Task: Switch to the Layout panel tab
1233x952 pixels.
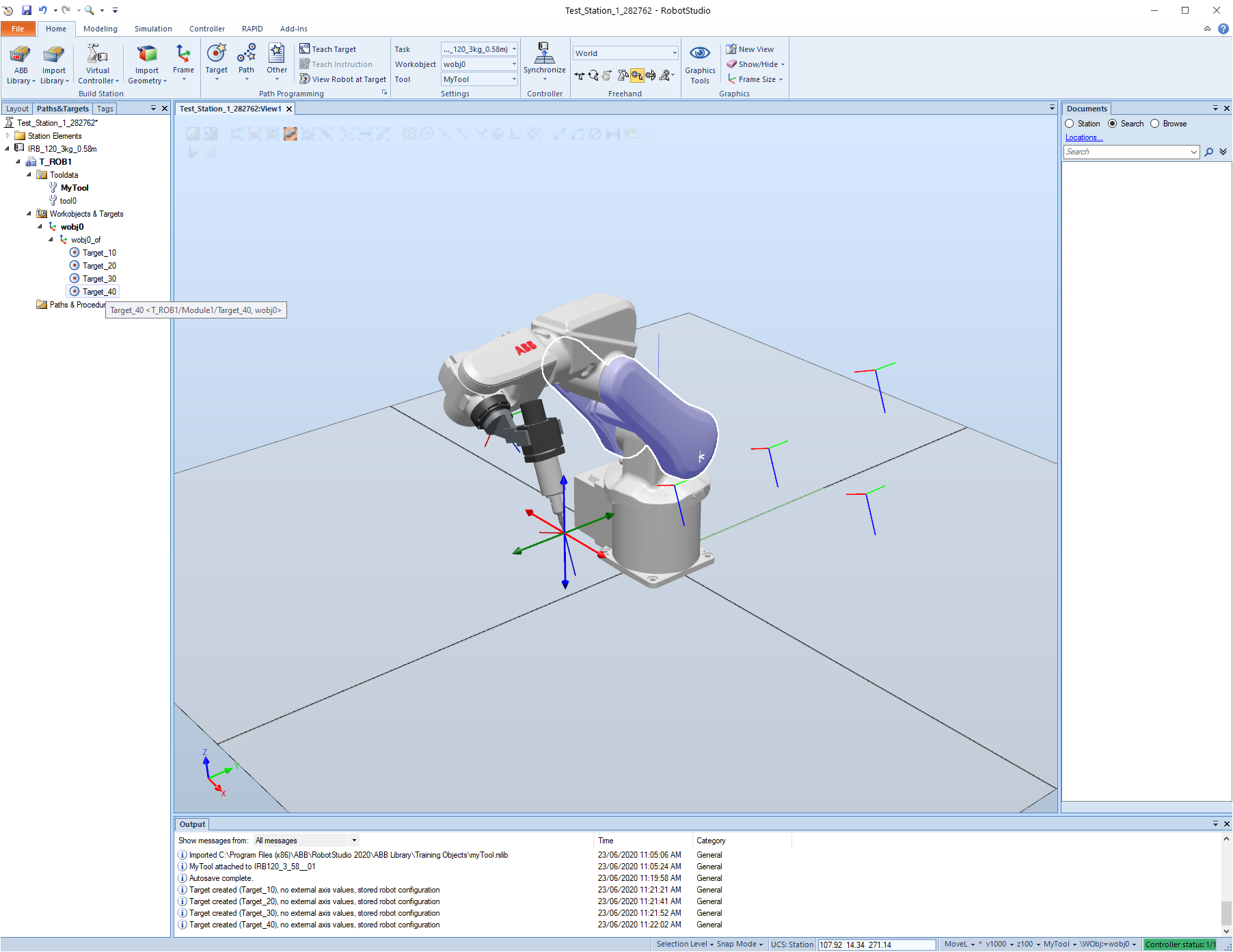Action: click(x=17, y=109)
